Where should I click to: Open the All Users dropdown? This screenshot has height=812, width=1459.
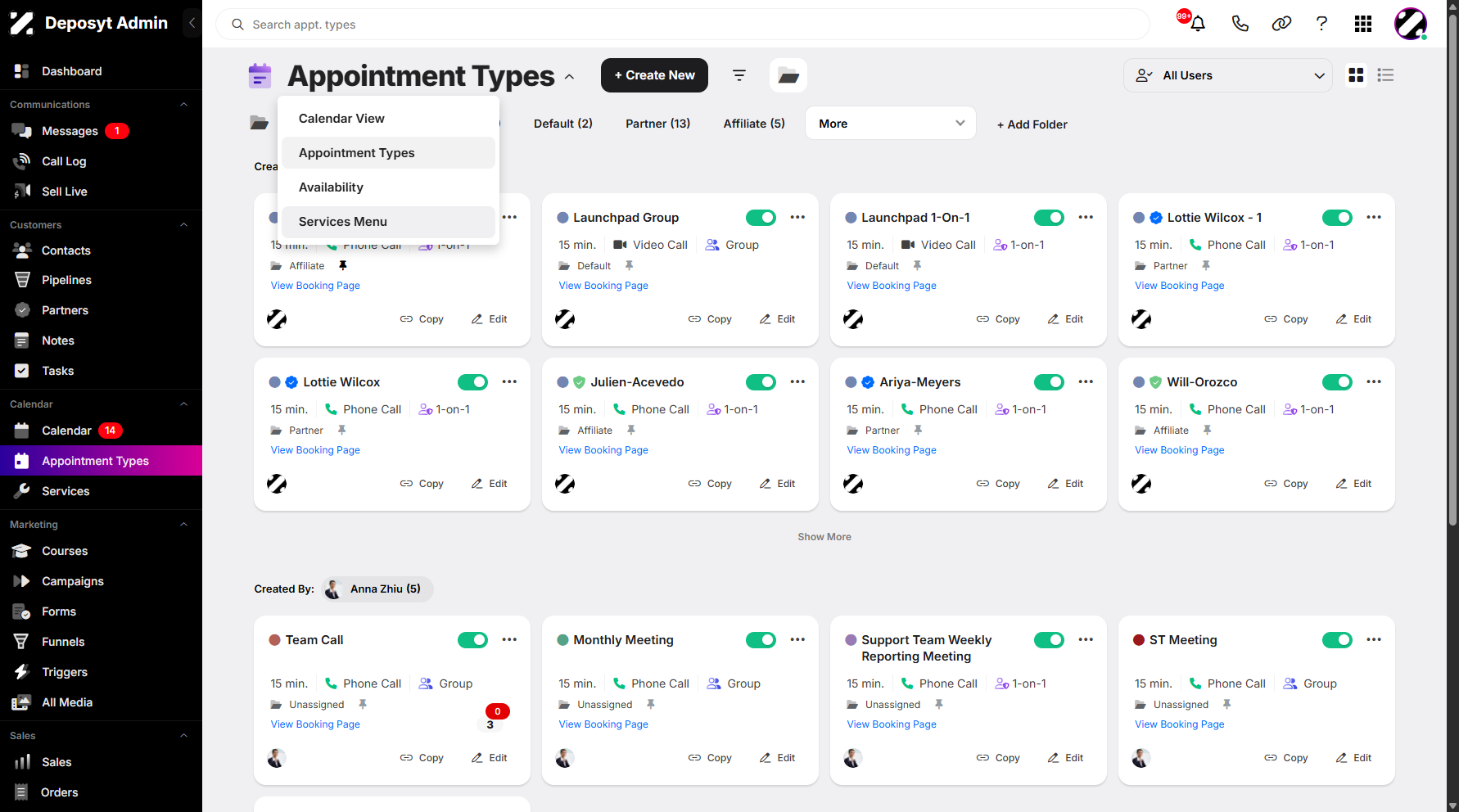(1228, 75)
